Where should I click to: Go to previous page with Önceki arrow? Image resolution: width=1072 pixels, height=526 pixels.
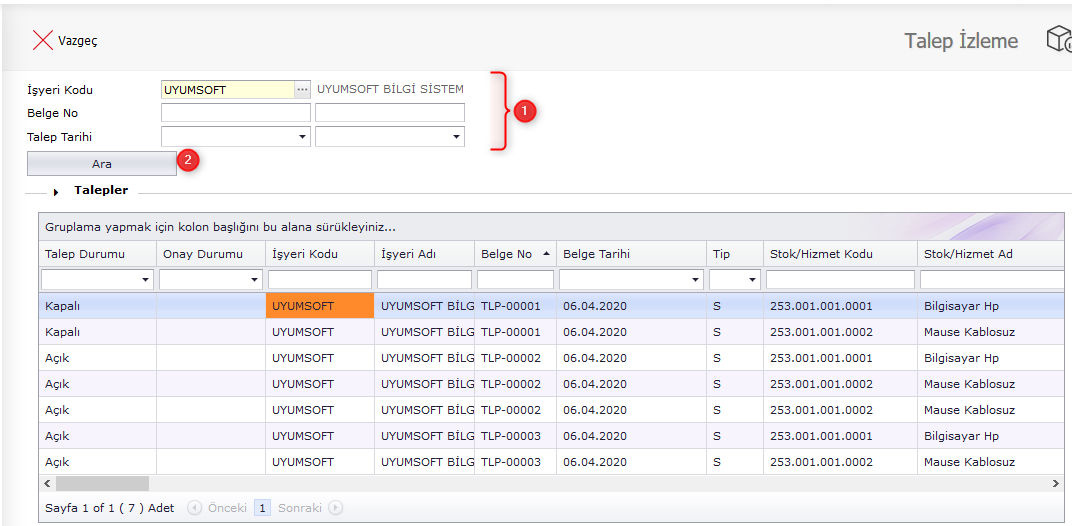point(194,508)
